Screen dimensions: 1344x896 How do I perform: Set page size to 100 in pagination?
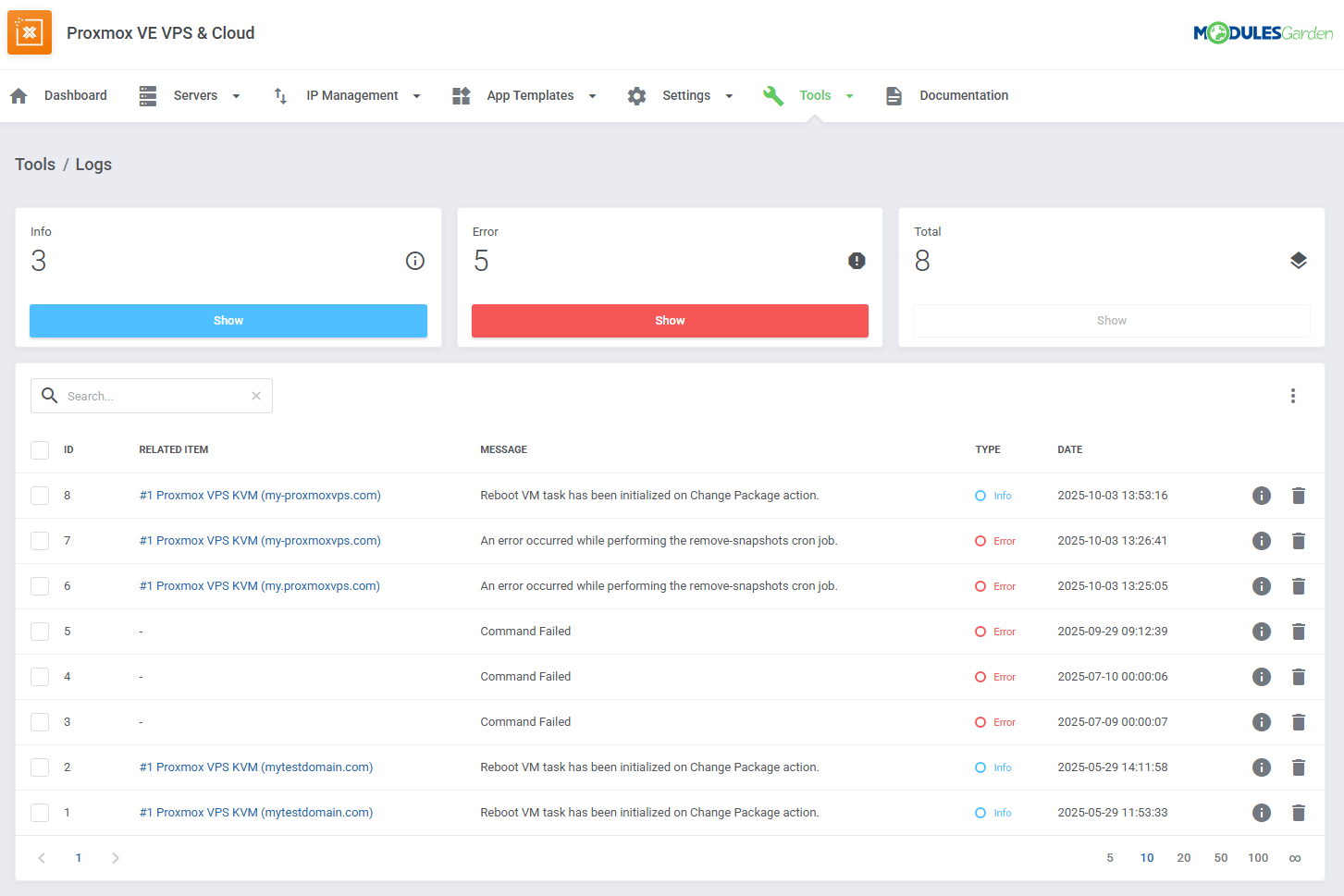click(x=1258, y=858)
